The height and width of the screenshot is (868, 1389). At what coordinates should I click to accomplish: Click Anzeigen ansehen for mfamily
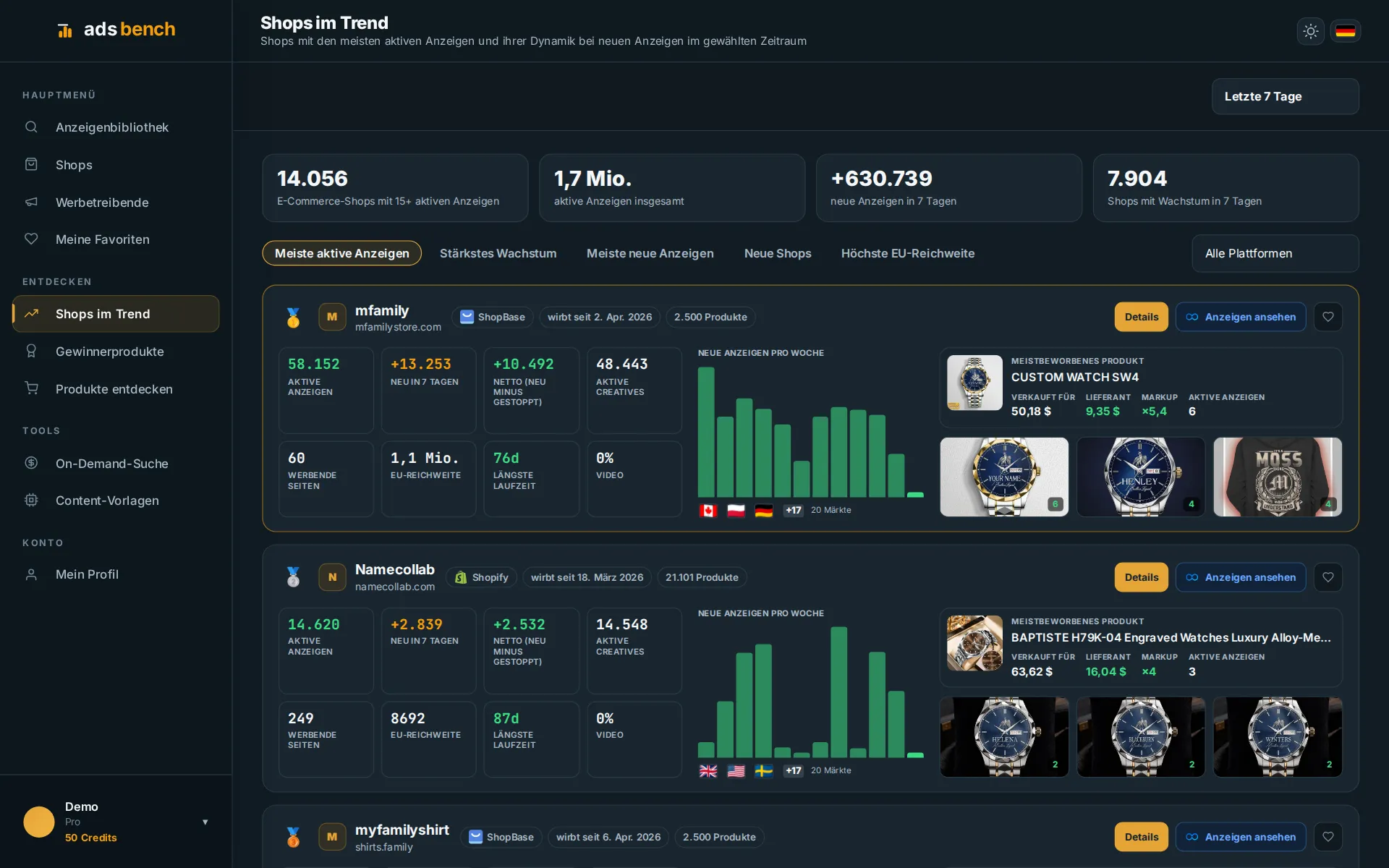1241,317
